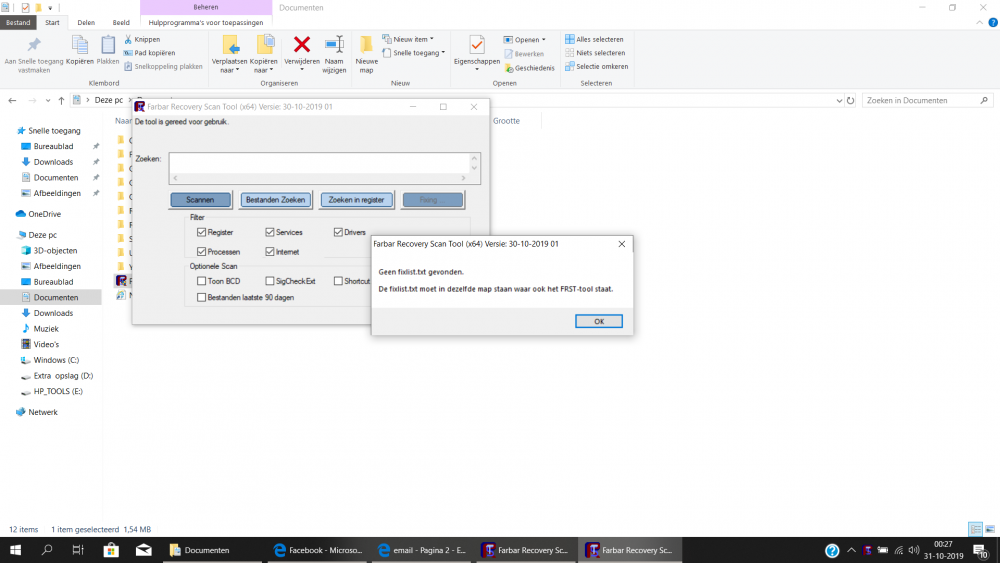
Task: Click Pad kopiëren in the ribbon
Action: point(149,53)
